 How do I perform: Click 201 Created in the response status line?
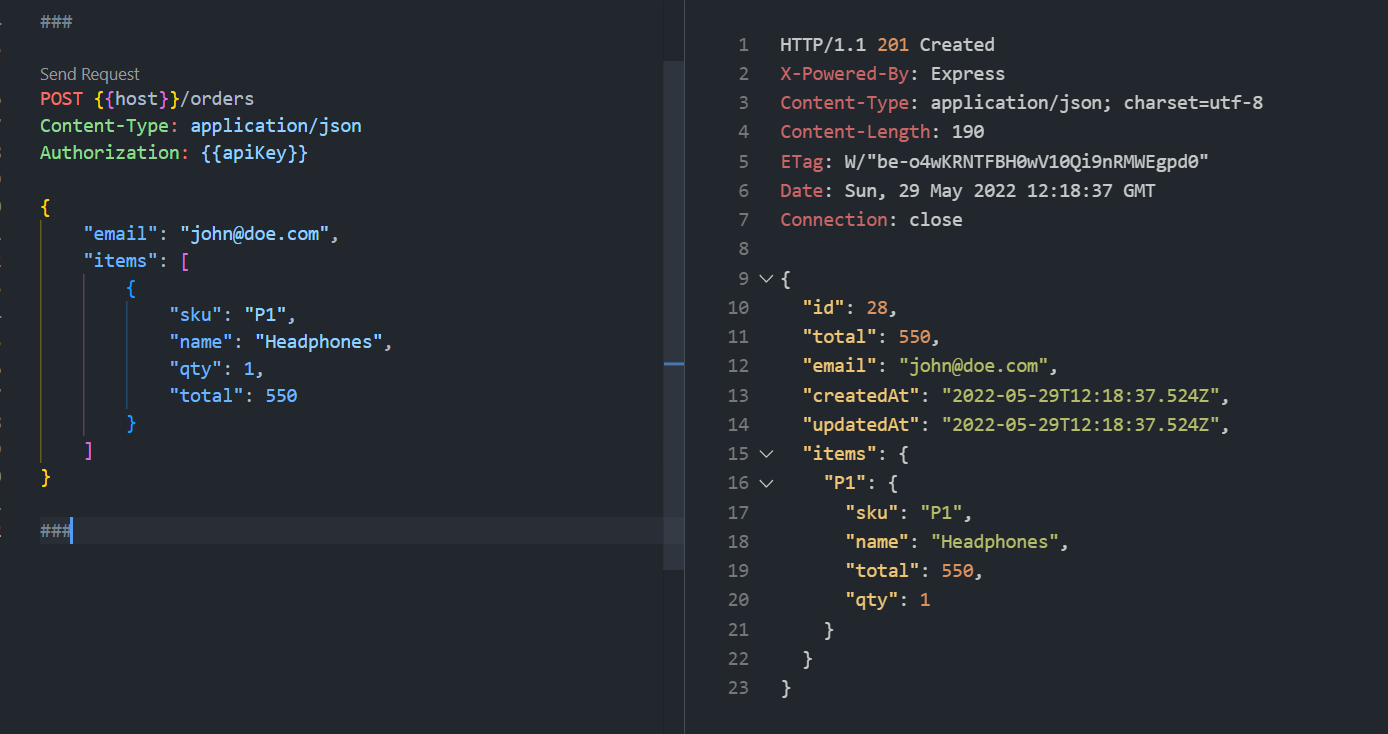[x=936, y=45]
